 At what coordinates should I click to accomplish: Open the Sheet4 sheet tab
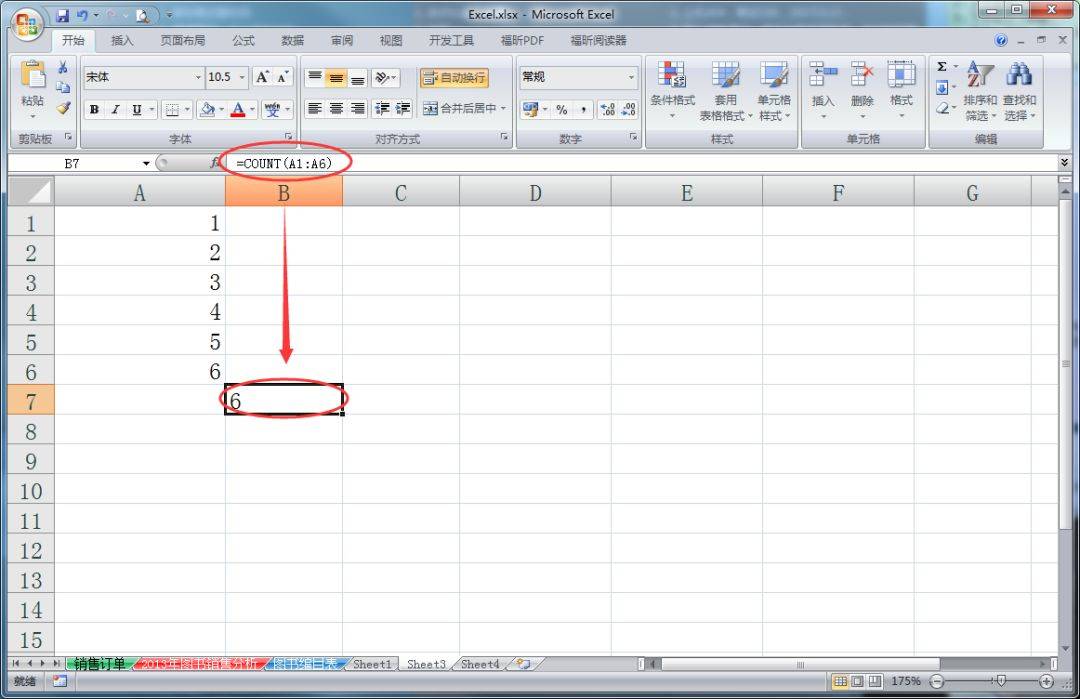(x=480, y=664)
